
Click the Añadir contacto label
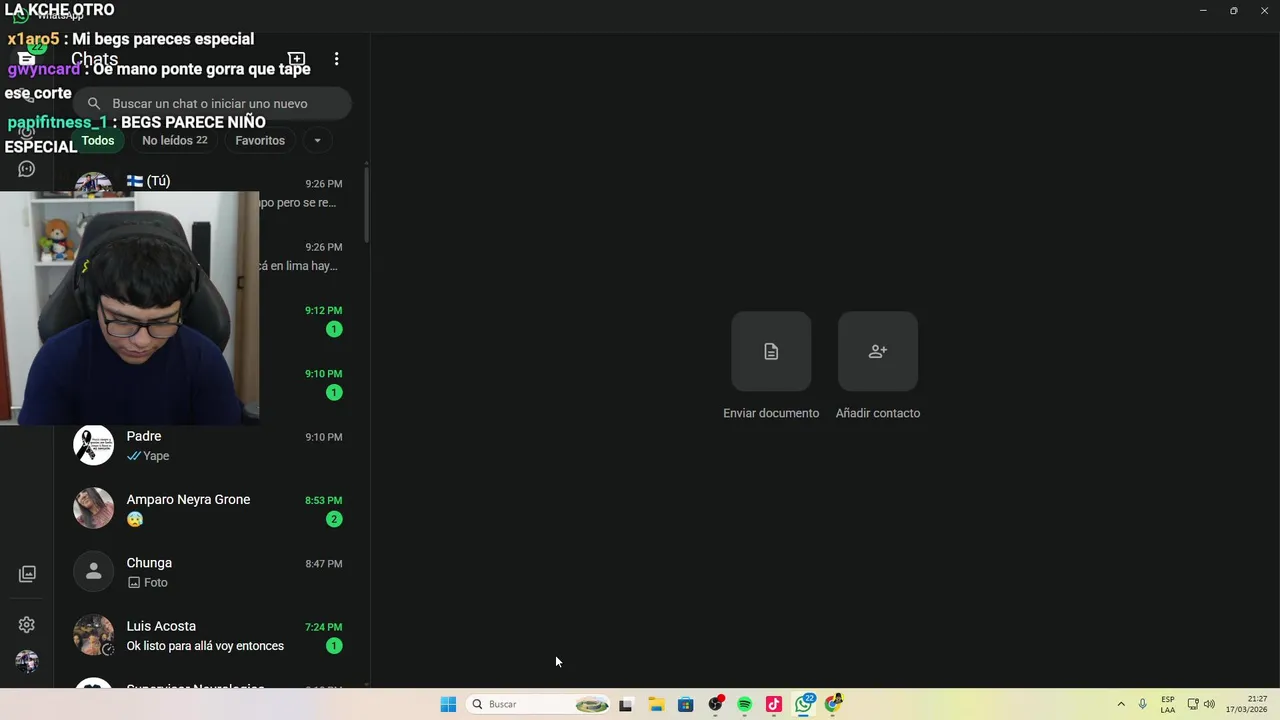tap(878, 413)
